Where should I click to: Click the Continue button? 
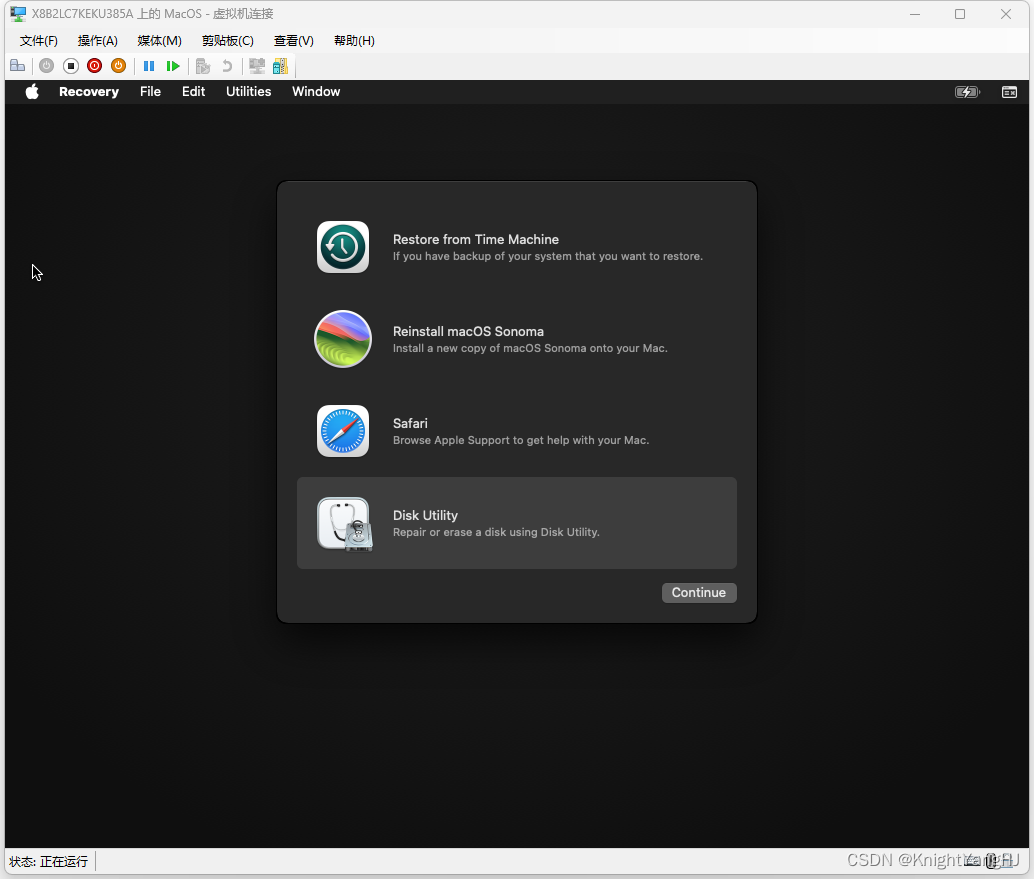(699, 592)
